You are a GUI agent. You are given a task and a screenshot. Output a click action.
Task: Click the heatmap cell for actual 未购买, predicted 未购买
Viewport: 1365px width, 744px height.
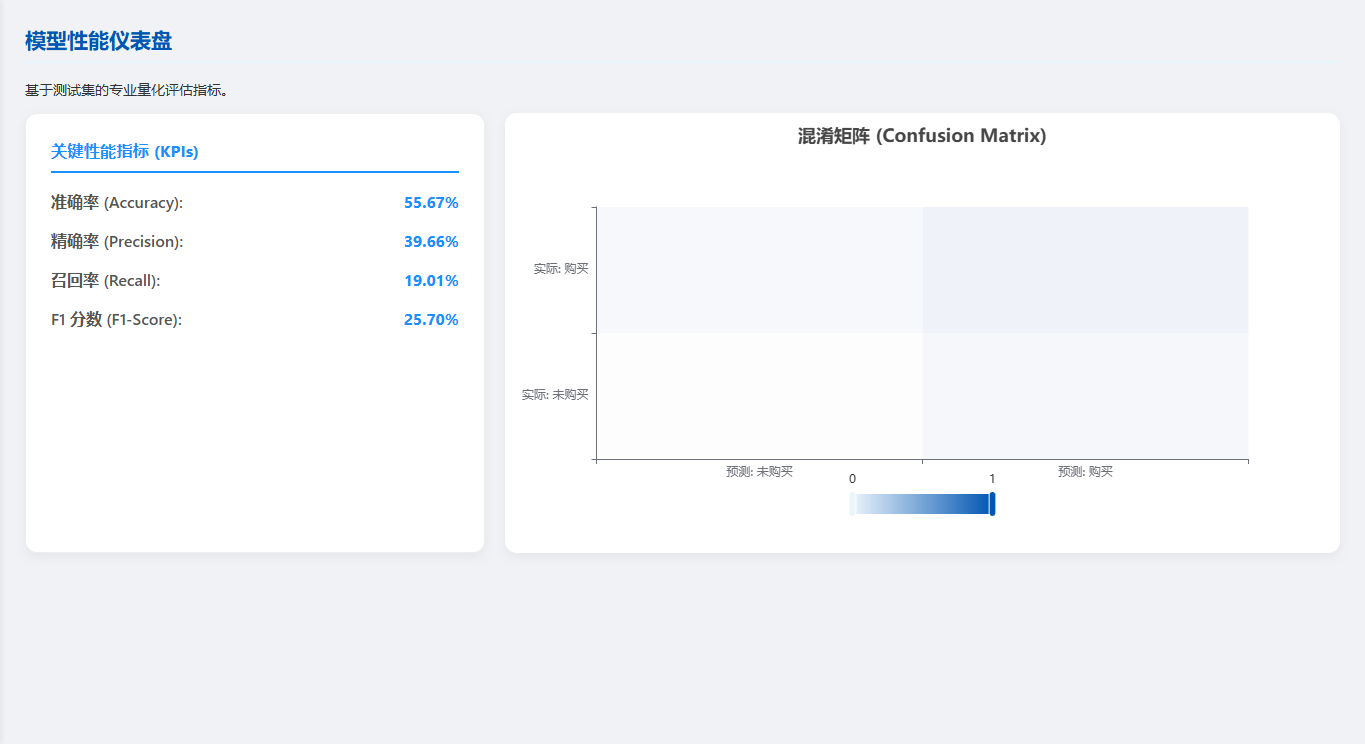(x=759, y=396)
